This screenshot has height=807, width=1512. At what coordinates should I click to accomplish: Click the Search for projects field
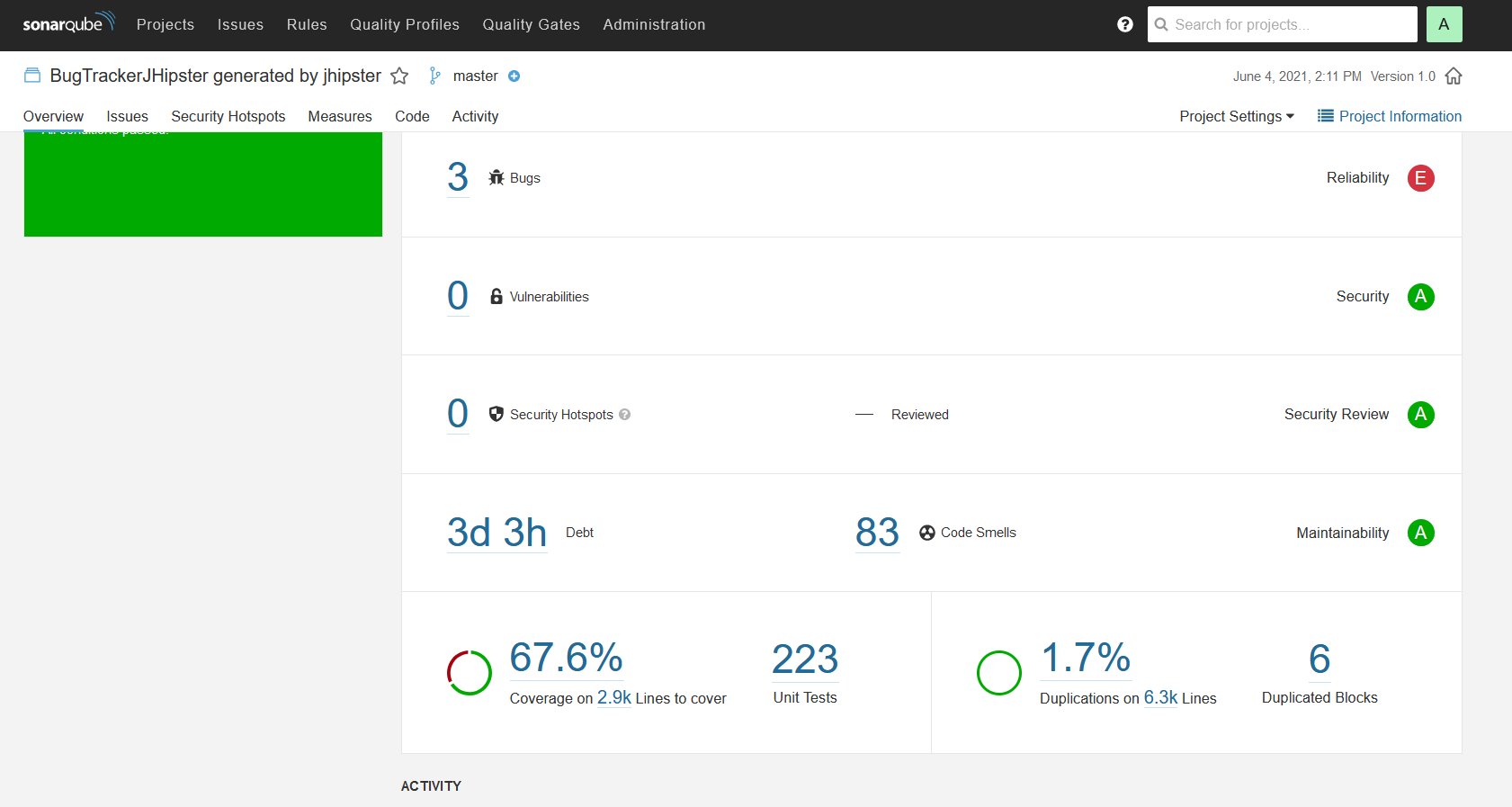click(1286, 24)
